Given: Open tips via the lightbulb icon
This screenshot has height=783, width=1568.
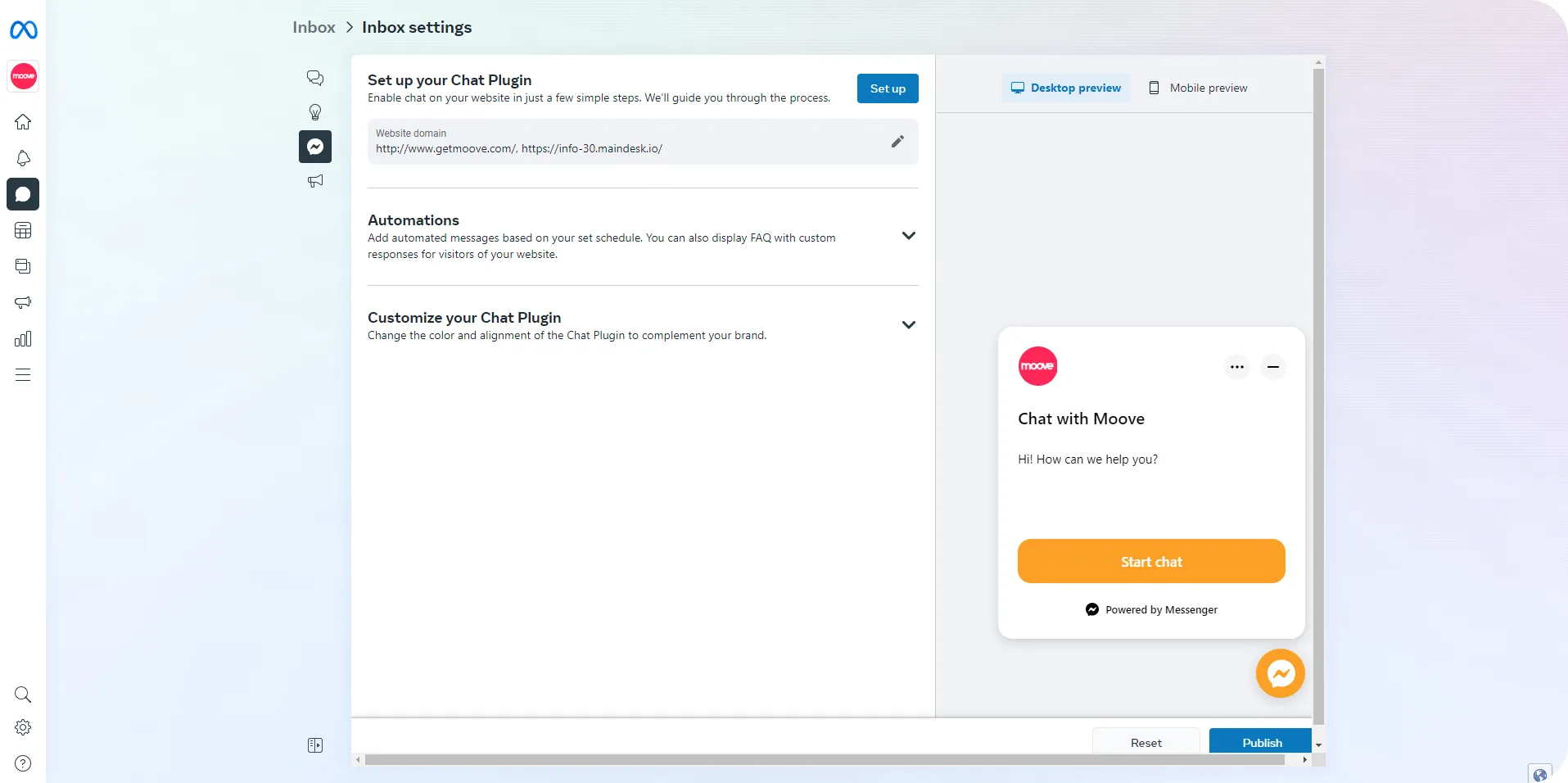Looking at the screenshot, I should tap(314, 111).
